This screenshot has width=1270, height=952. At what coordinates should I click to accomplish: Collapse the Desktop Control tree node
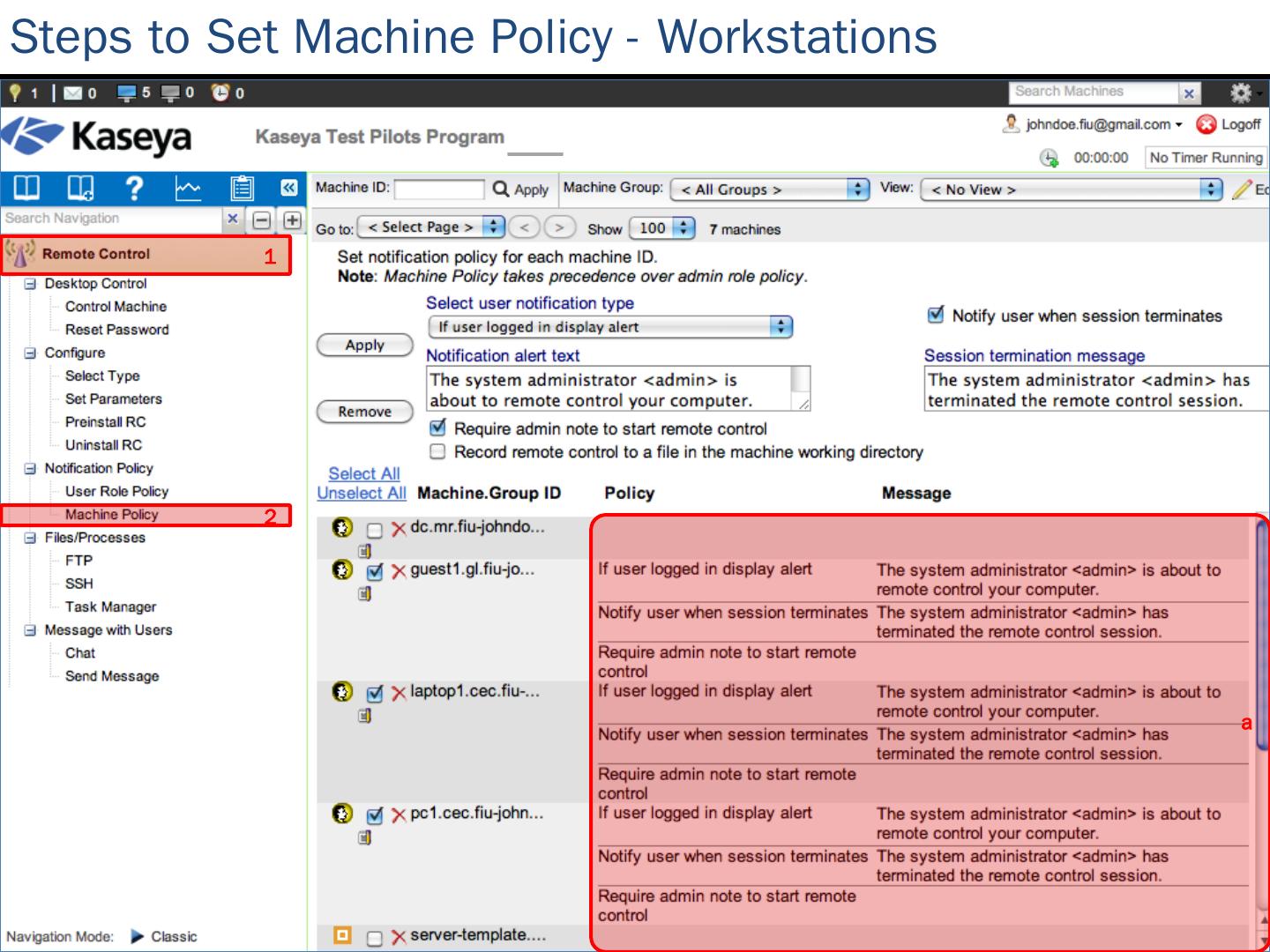coord(31,284)
